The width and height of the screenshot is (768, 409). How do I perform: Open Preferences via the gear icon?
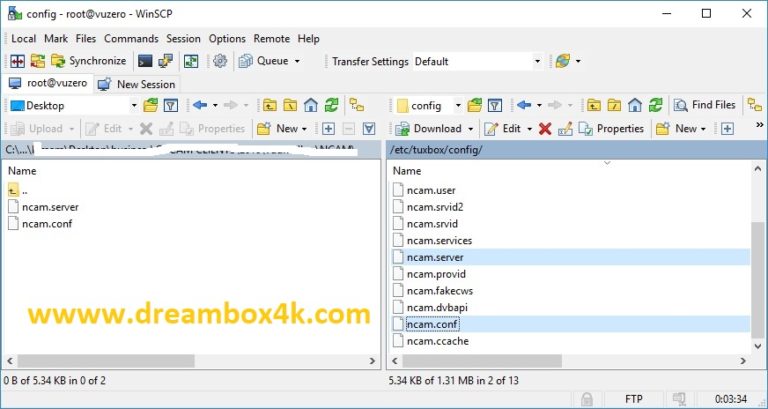[219, 61]
